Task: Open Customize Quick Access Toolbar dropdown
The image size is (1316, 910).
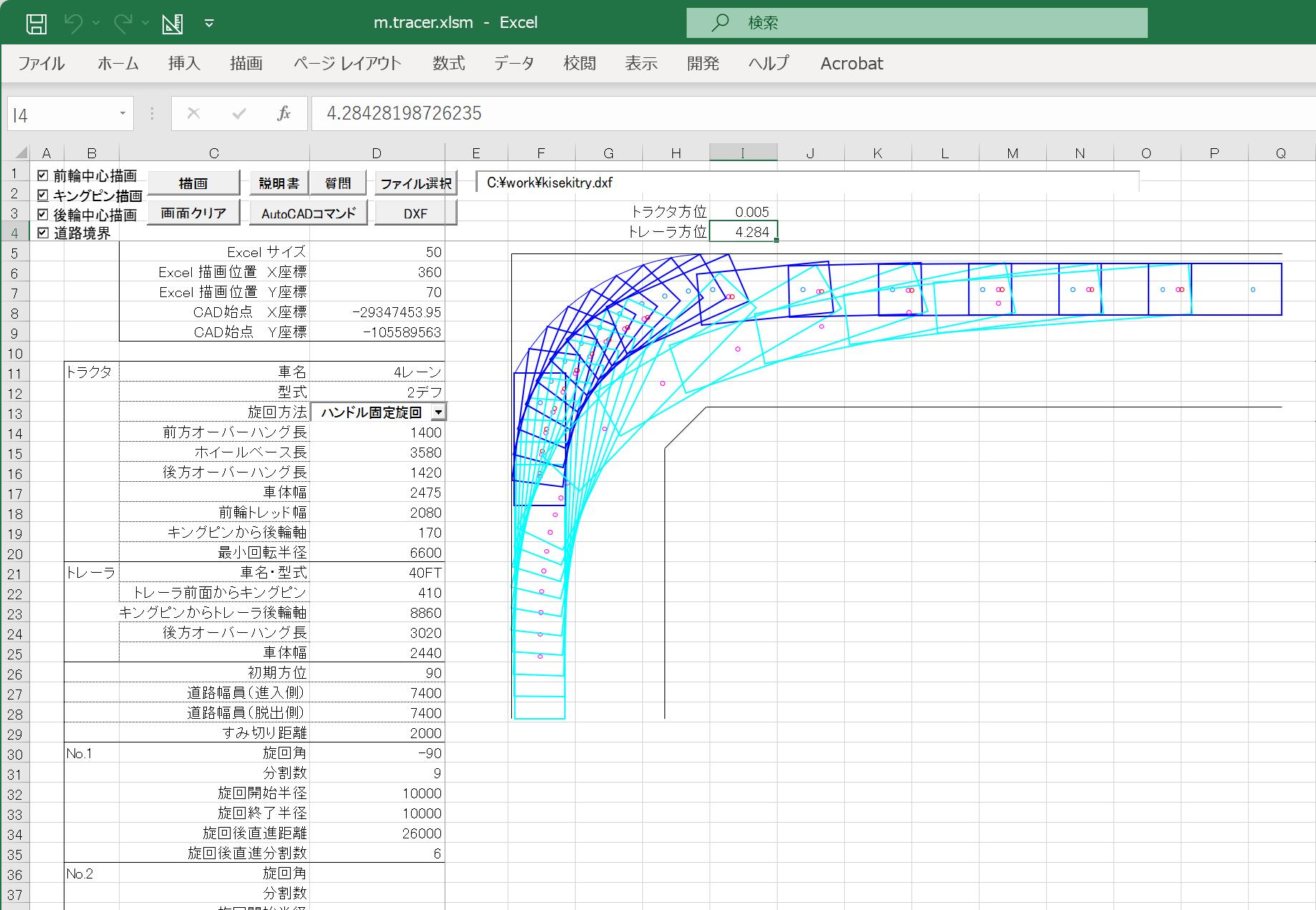Action: pos(209,24)
